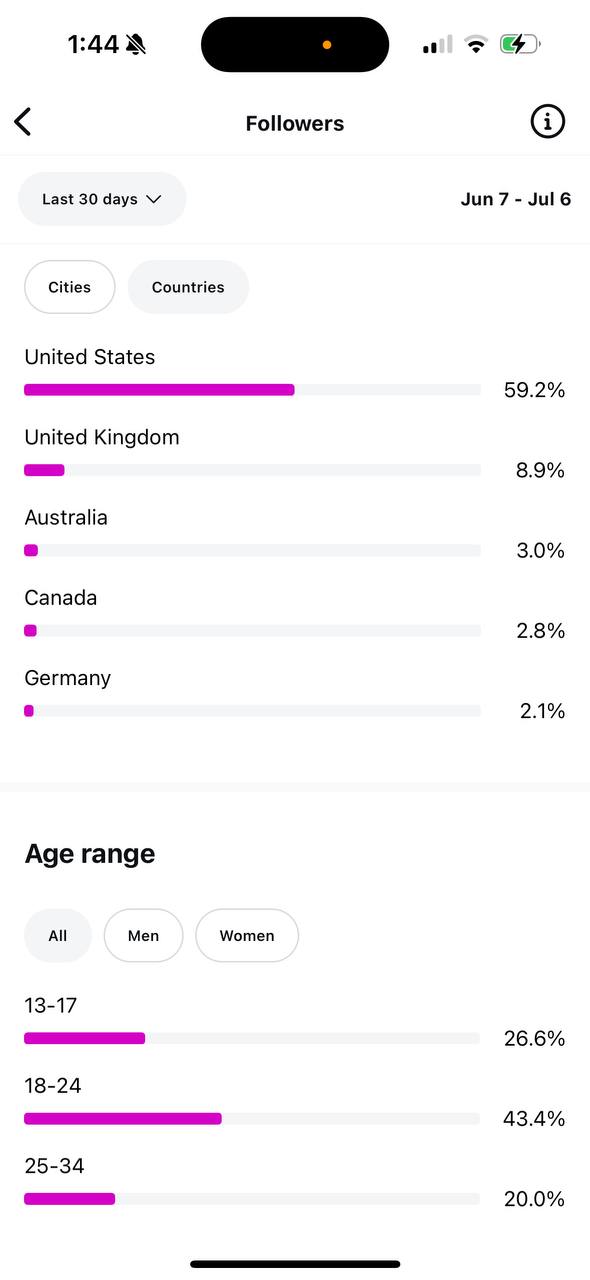Click the chevron beside Last 30 days

[x=154, y=199]
